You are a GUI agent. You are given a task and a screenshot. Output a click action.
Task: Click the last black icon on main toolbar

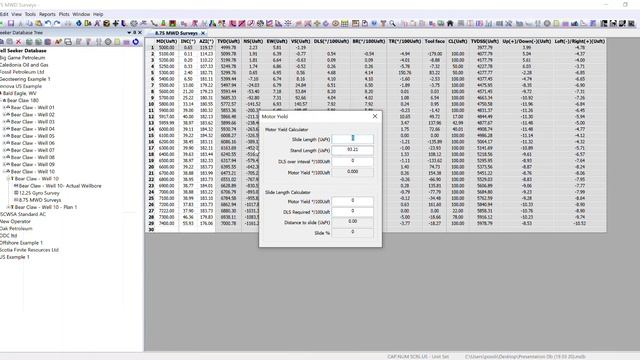[631, 23]
